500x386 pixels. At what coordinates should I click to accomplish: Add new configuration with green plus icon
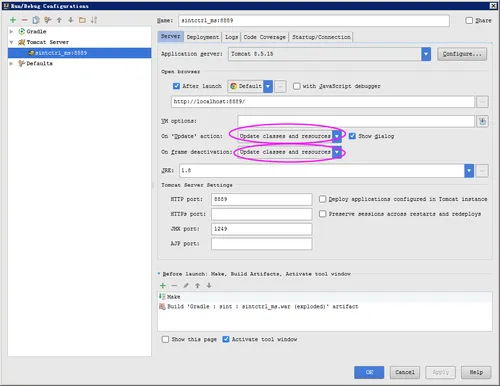13,20
